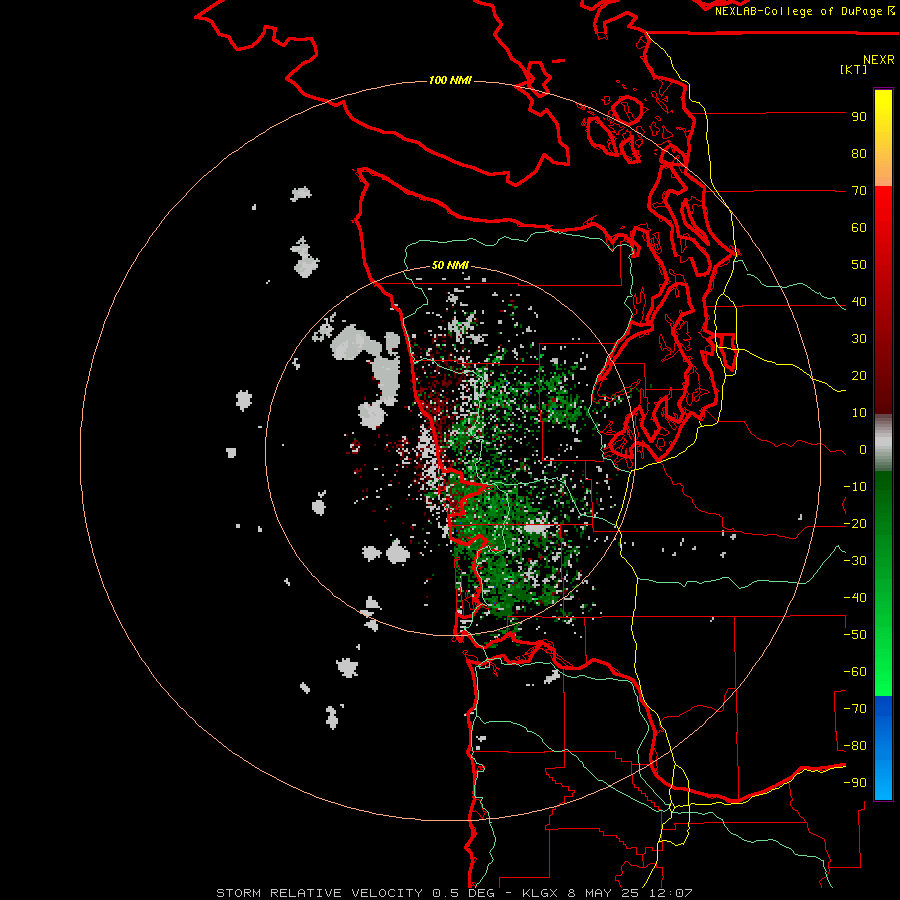Click the 50 value on velocity scale
Image resolution: width=900 pixels, height=900 pixels.
(x=859, y=265)
